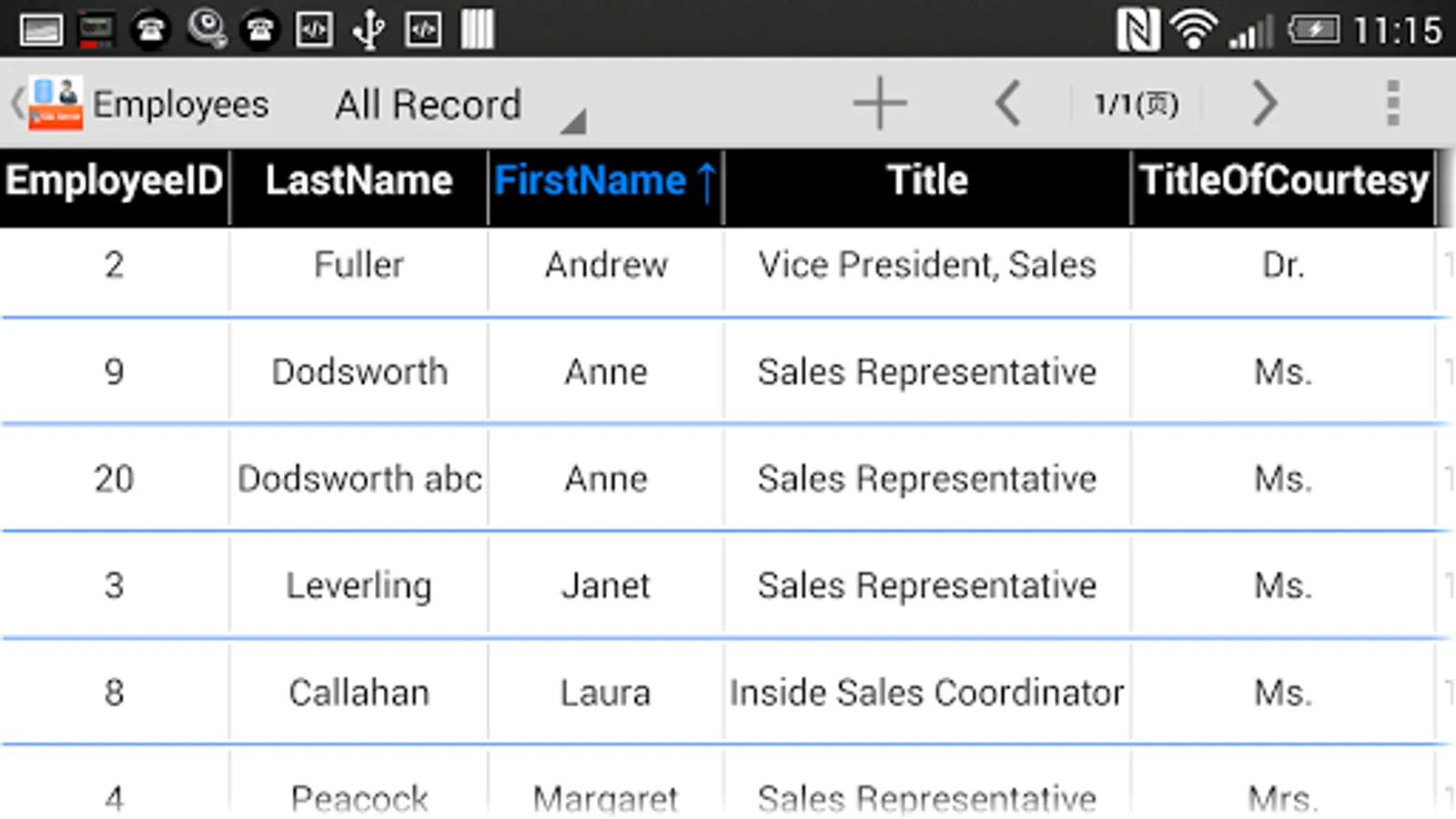Open the three-dot overflow menu
Image resolution: width=1456 pixels, height=819 pixels.
pos(1392,104)
